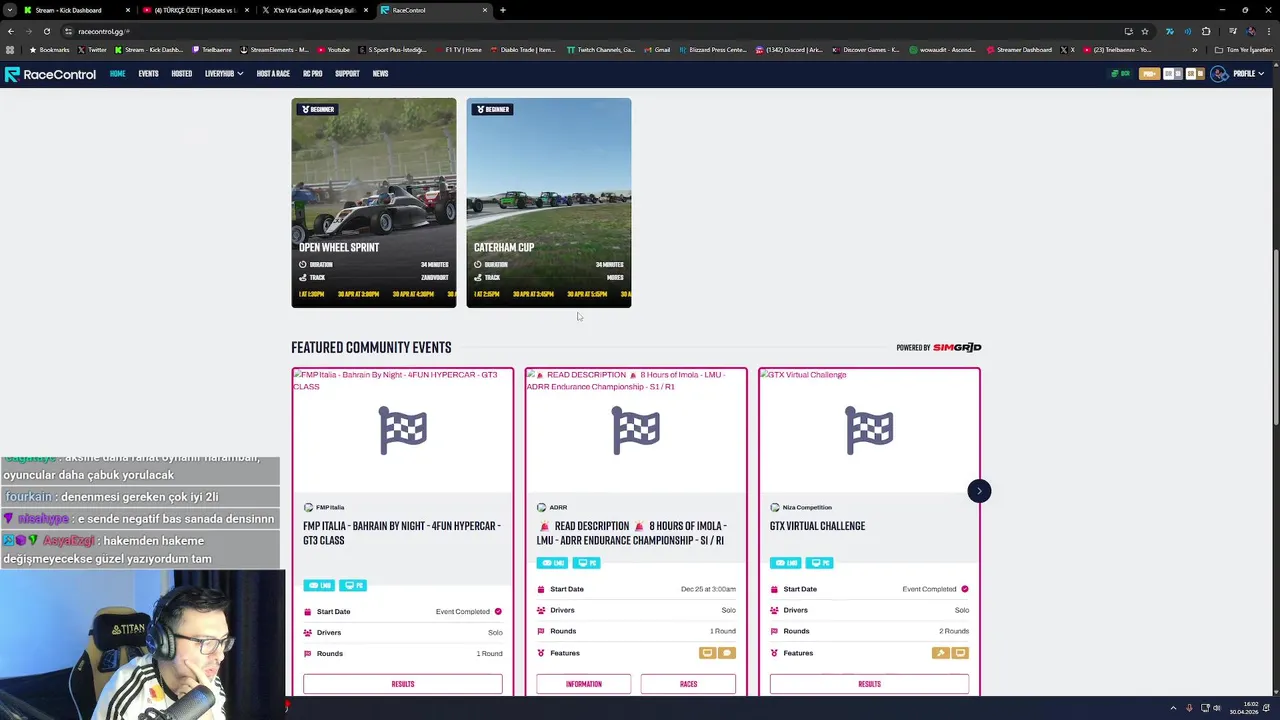
Task: Click the Niza Competition organizer link
Action: click(801, 508)
